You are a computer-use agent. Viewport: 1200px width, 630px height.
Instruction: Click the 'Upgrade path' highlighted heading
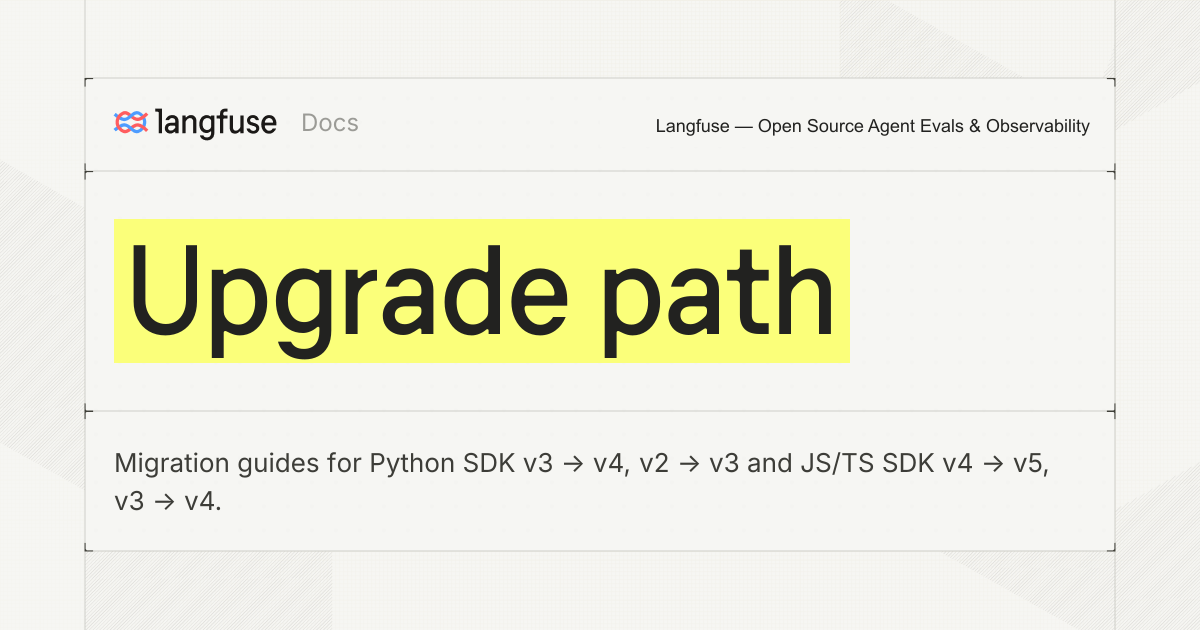pos(481,291)
